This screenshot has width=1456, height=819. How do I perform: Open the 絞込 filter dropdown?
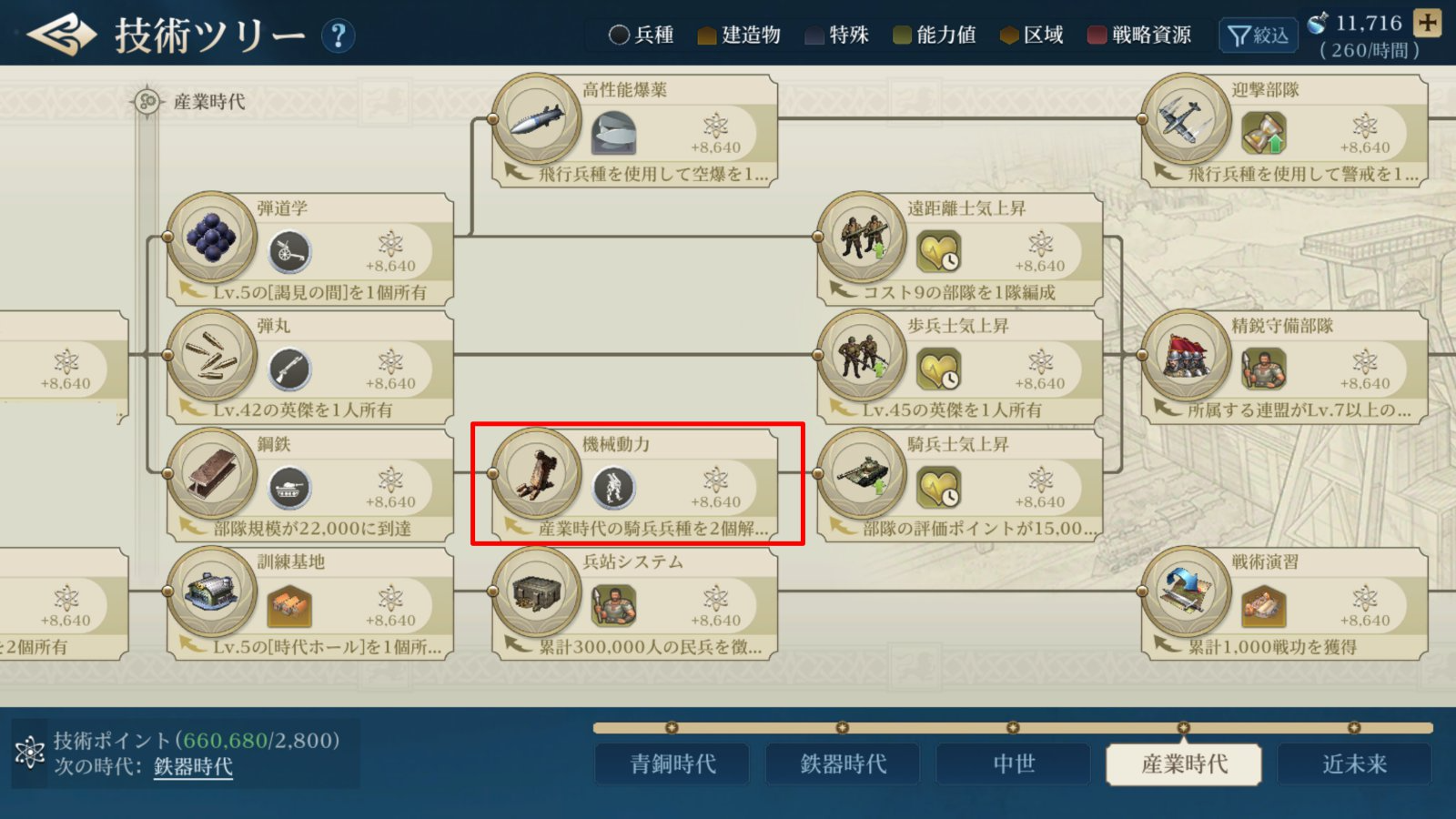pos(1258,35)
